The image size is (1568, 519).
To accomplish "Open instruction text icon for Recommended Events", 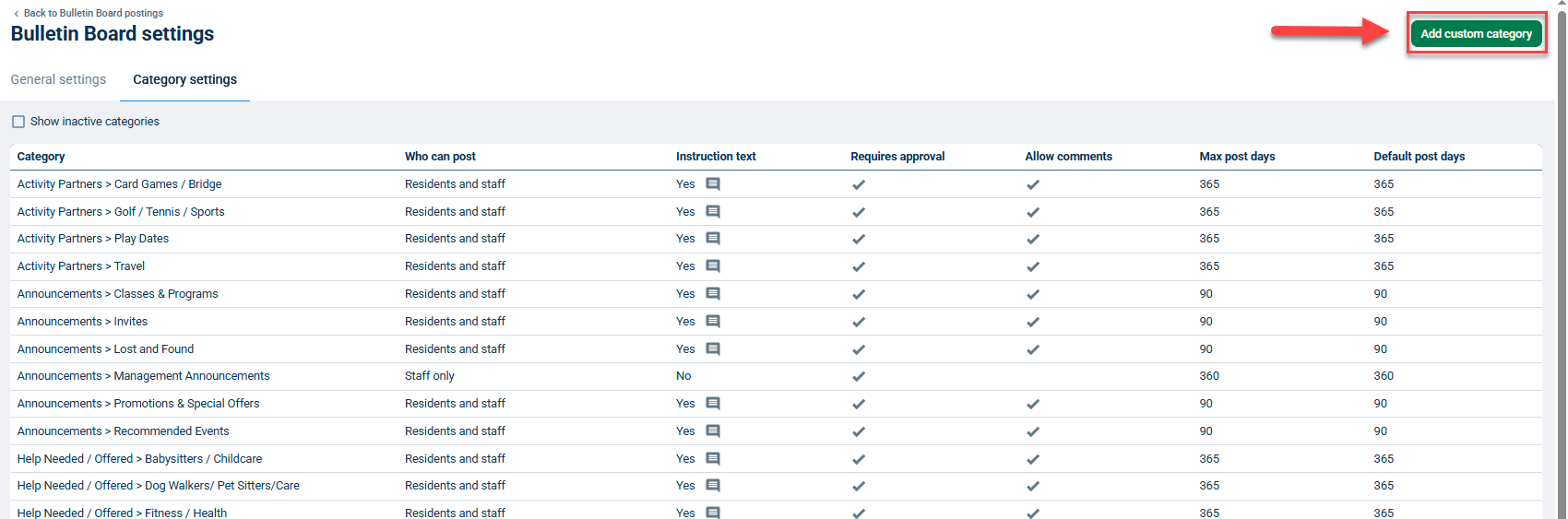I will pos(713,431).
